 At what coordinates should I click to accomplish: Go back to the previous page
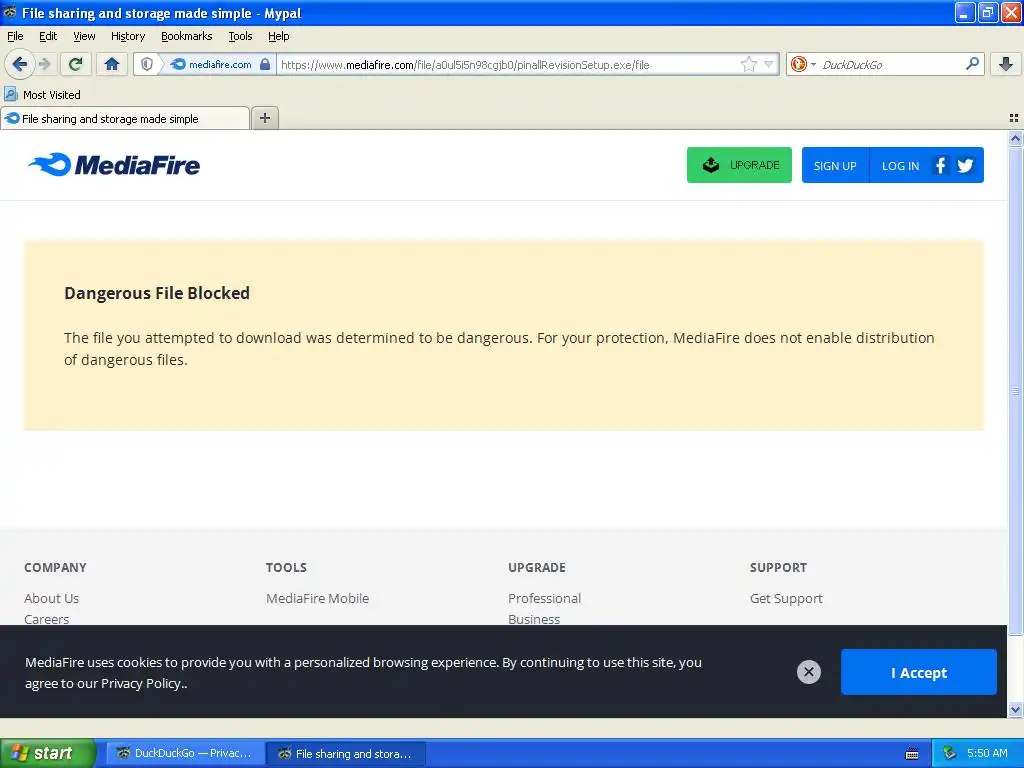coord(20,64)
